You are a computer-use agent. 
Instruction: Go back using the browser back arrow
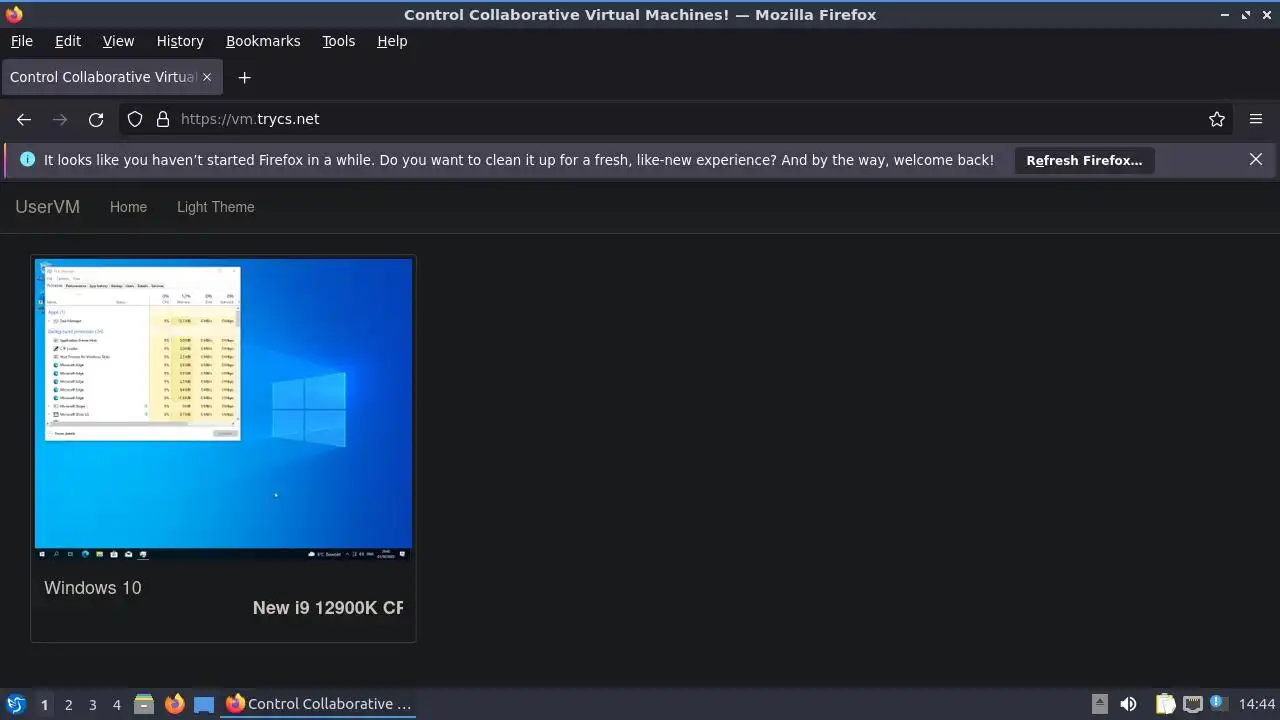24,119
